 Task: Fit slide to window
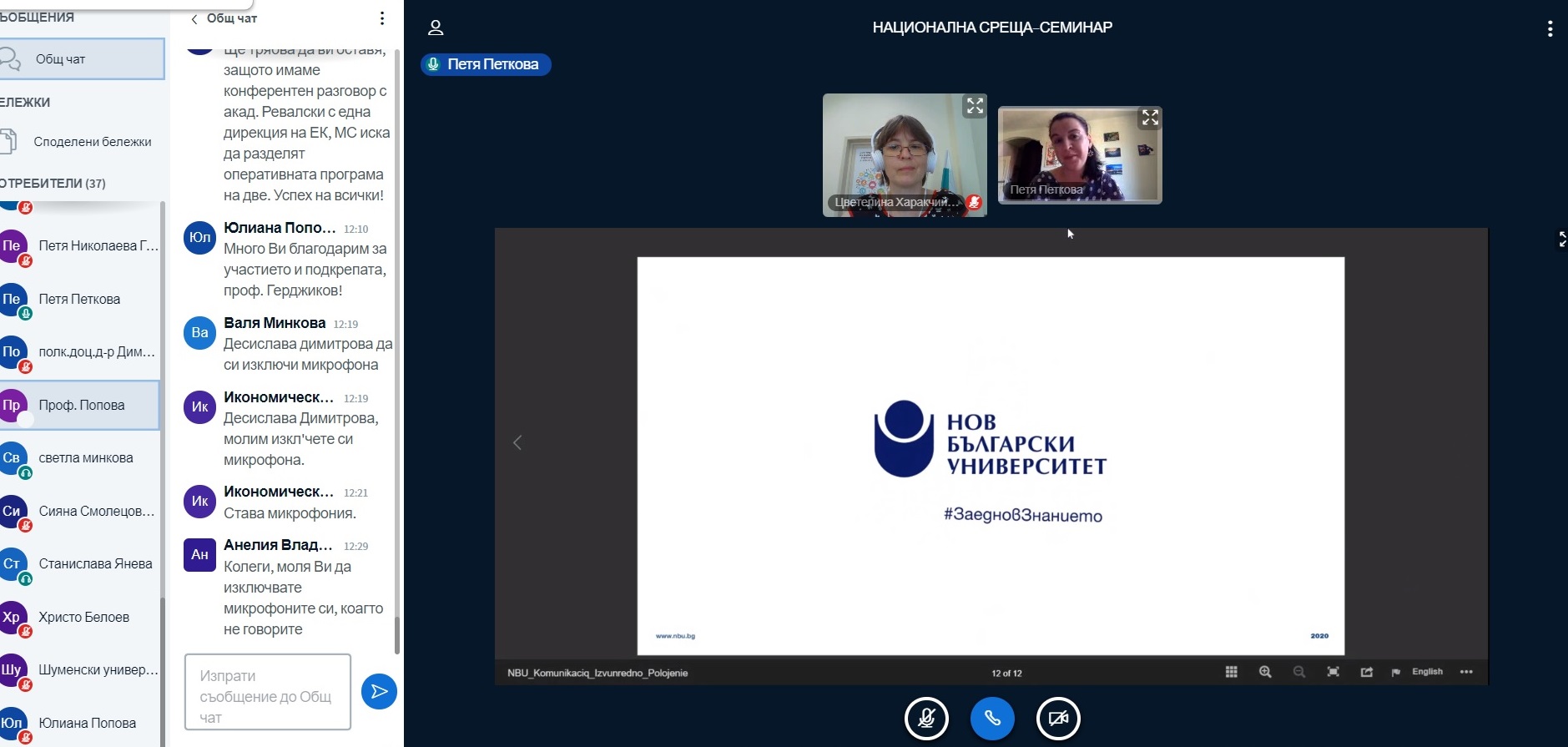click(1334, 672)
